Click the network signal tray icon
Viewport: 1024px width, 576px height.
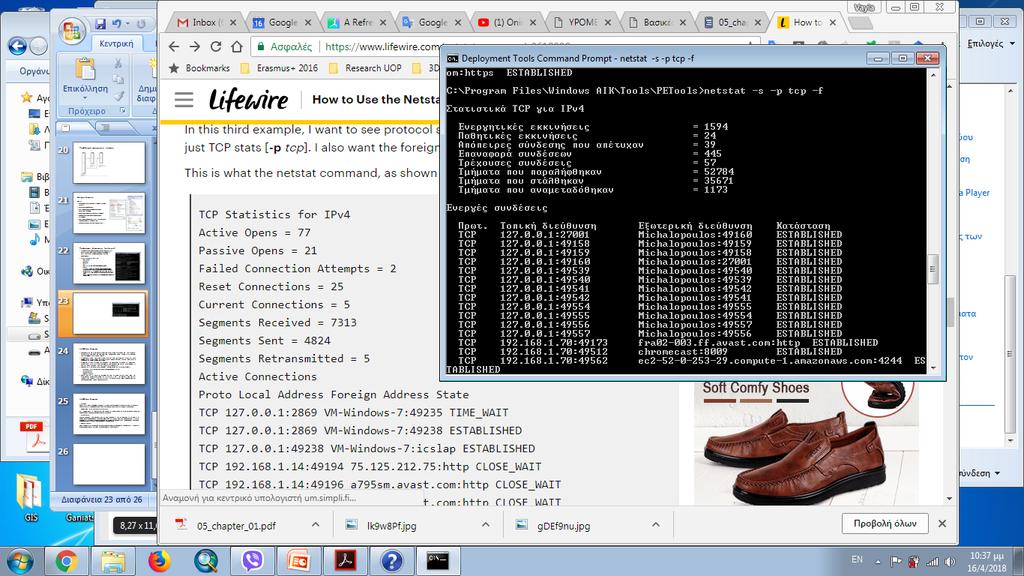tap(933, 562)
